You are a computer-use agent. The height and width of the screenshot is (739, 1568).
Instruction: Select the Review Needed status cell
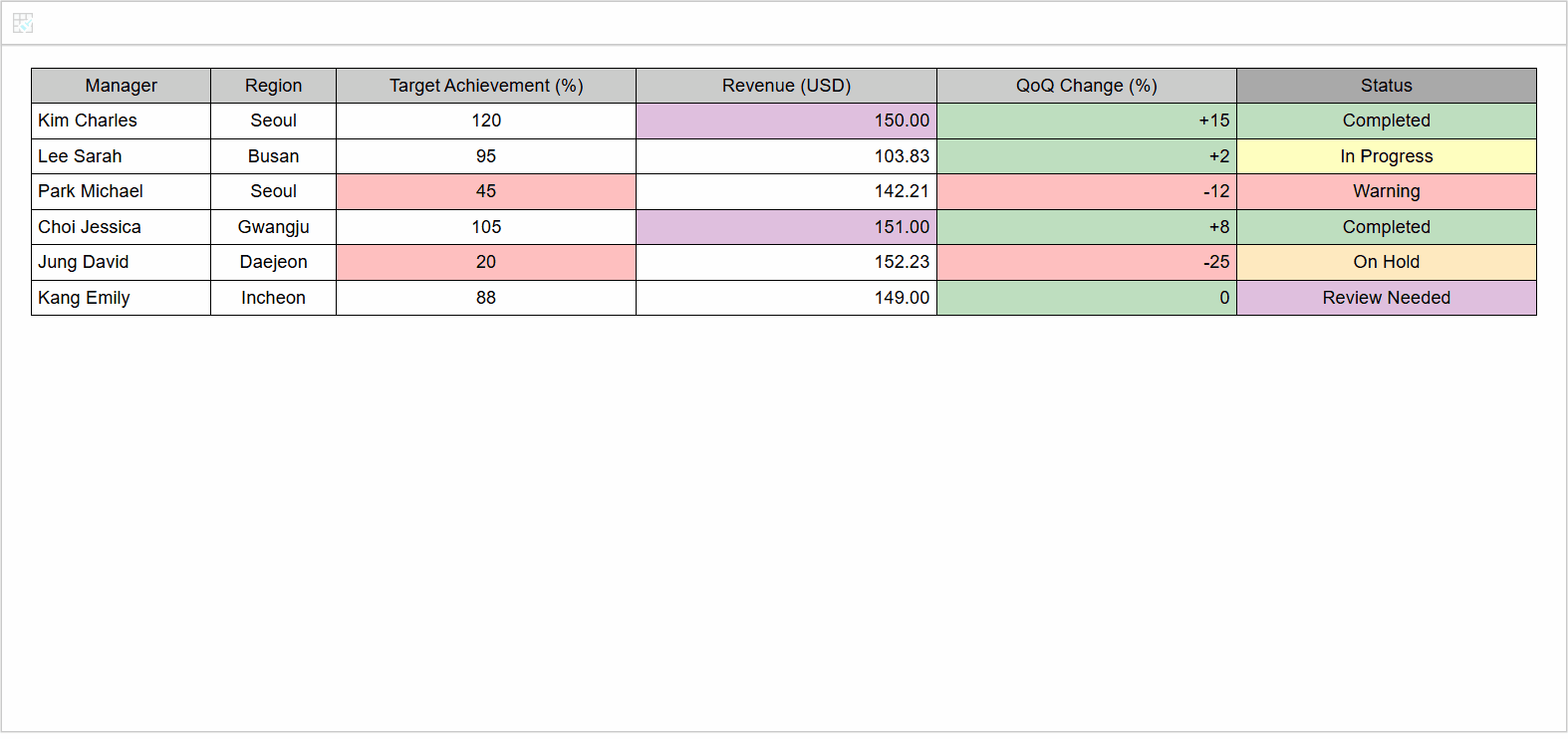click(x=1387, y=298)
